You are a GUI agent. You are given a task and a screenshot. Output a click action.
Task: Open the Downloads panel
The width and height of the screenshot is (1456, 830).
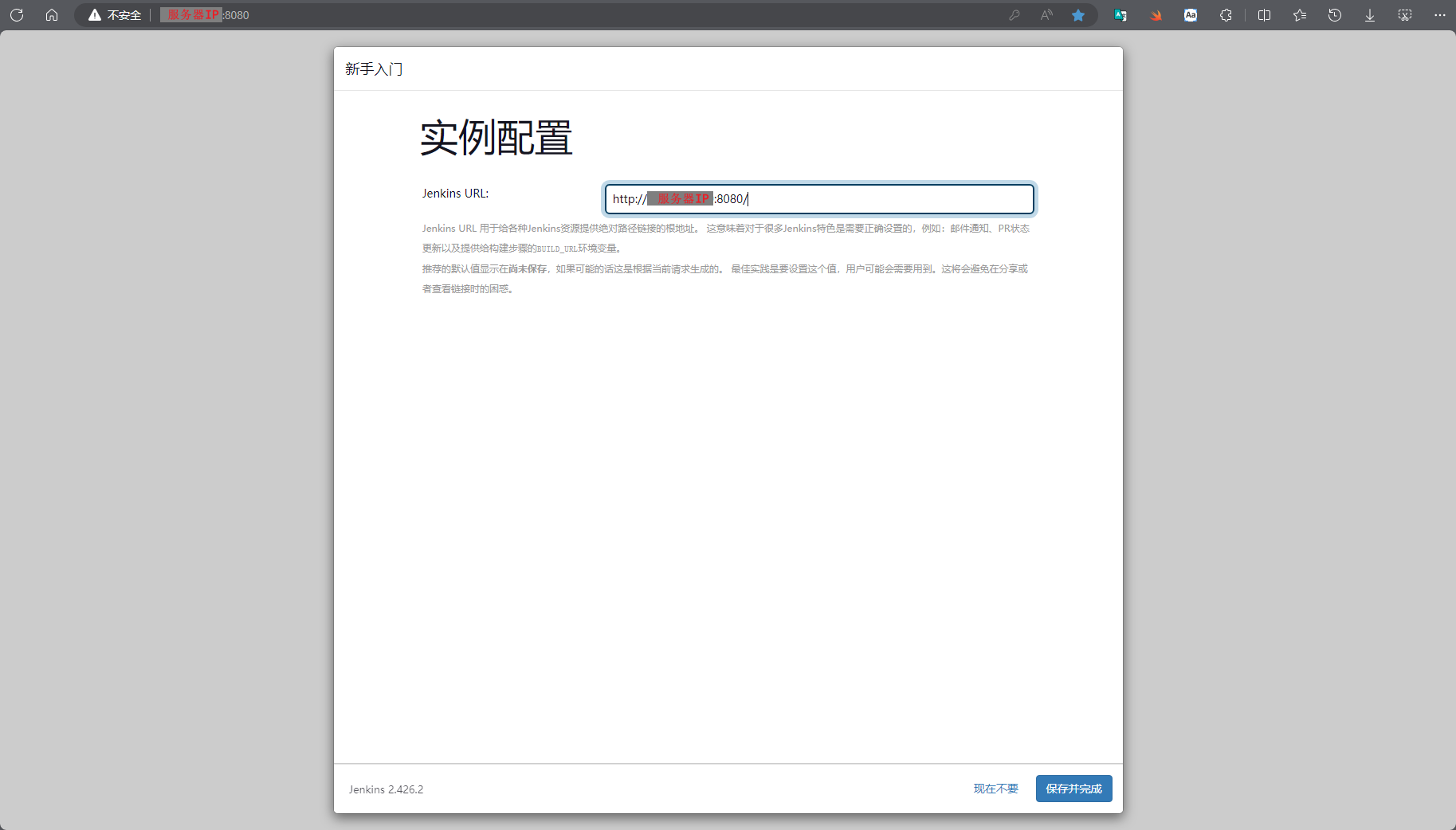click(x=1370, y=15)
